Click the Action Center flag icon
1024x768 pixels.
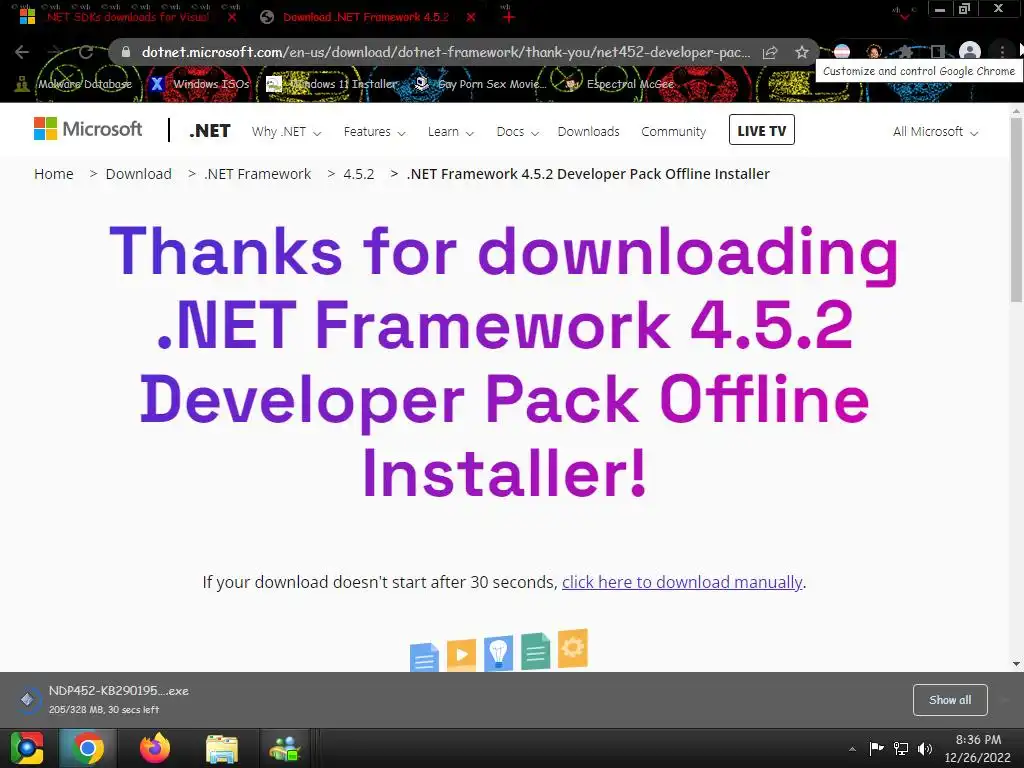876,748
